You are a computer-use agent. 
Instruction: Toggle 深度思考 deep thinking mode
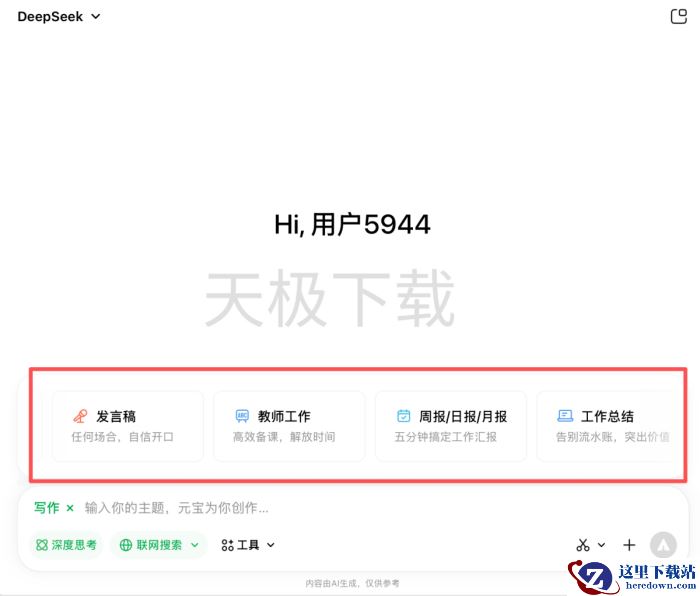click(x=66, y=545)
